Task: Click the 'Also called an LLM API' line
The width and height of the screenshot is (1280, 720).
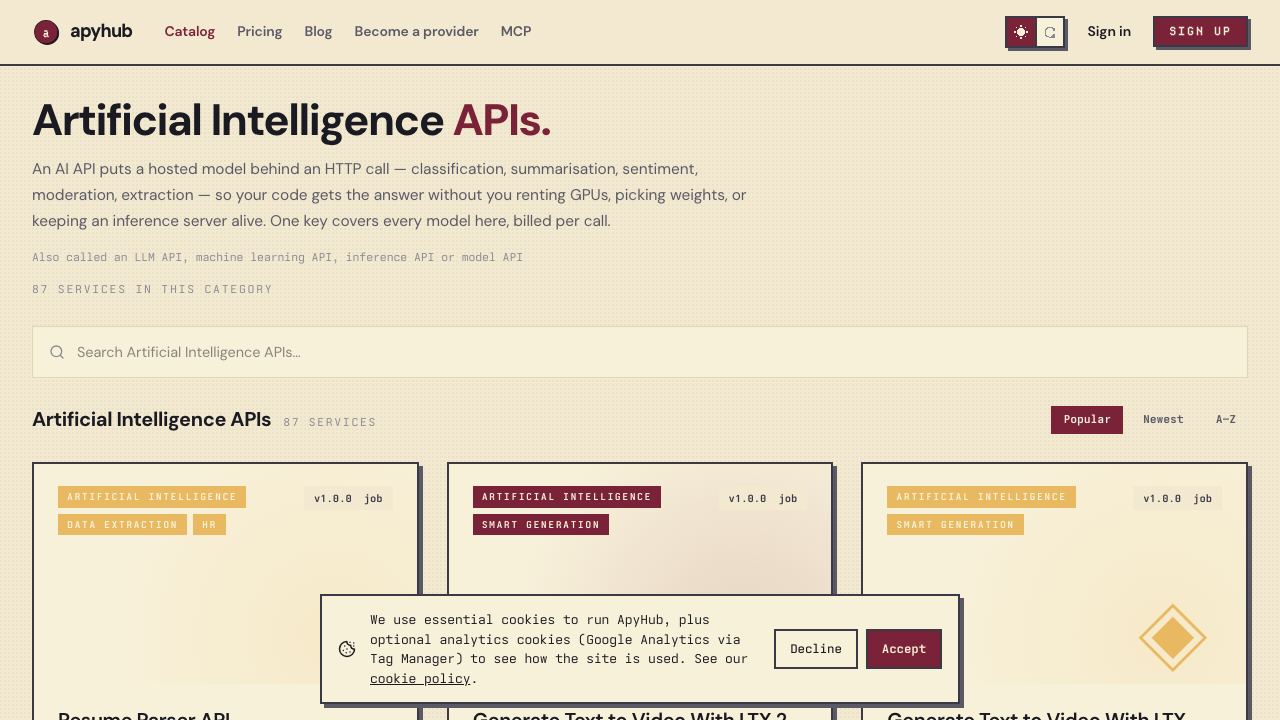Action: point(277,257)
